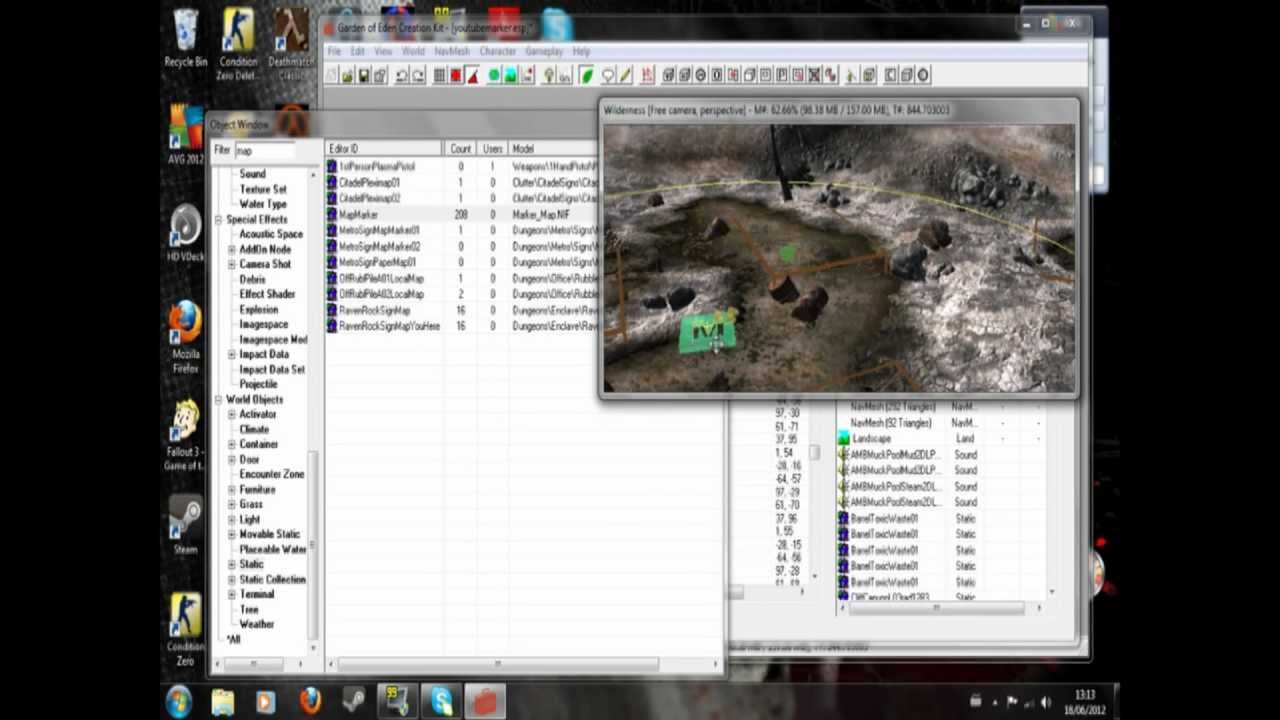
Task: Click the undo arrow in GECK toolbar
Action: coord(402,75)
